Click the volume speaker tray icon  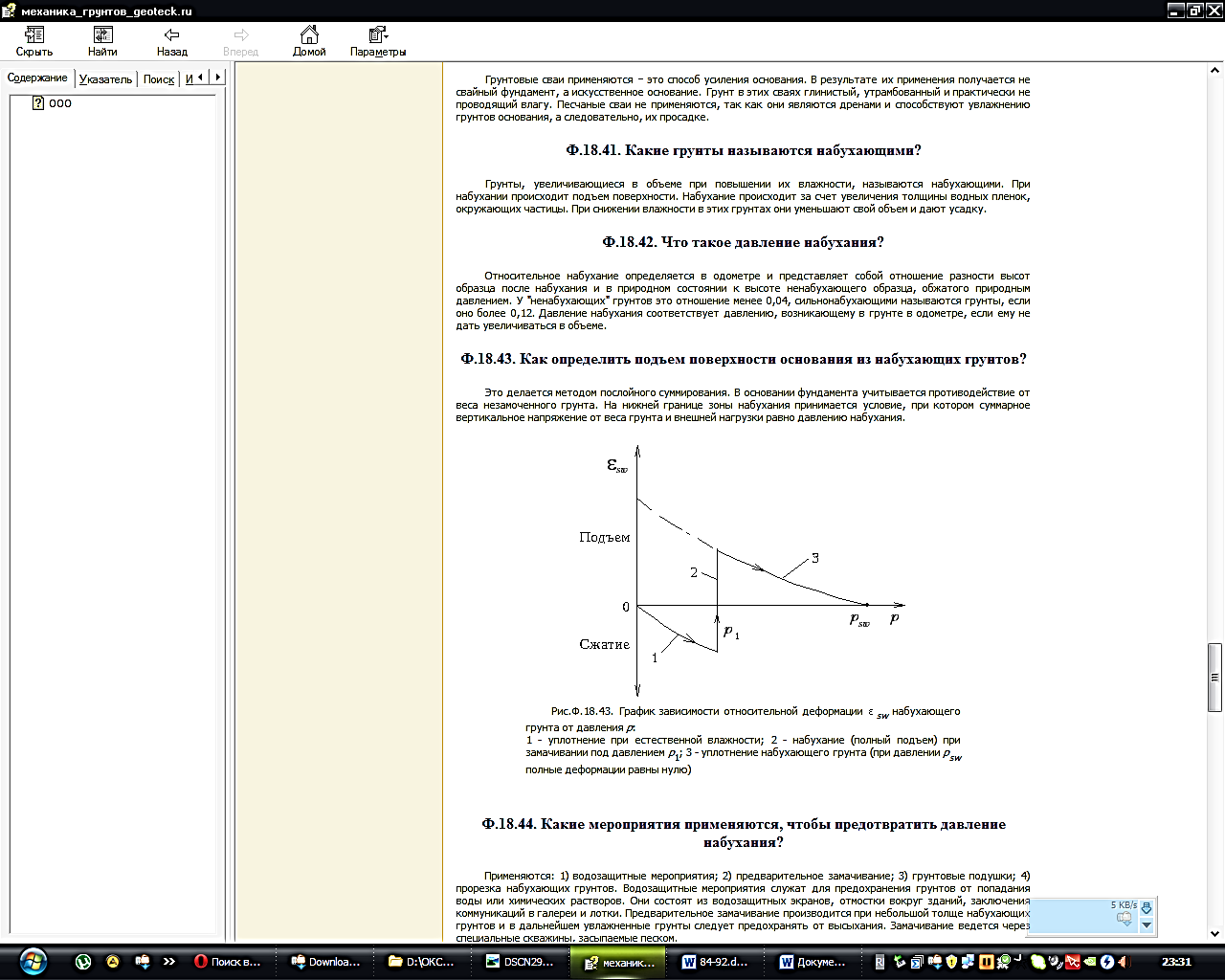point(1125,962)
